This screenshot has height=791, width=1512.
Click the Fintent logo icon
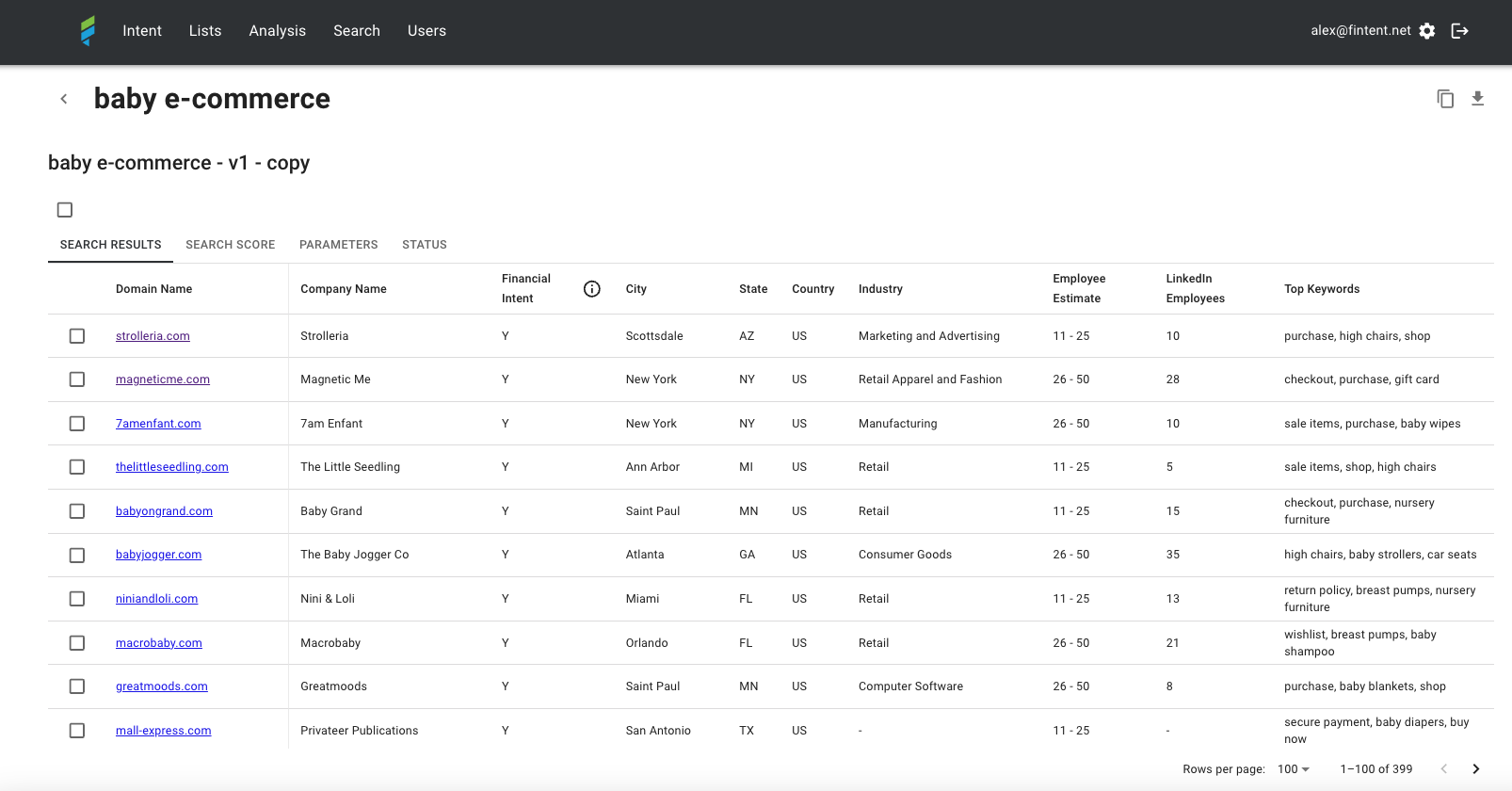[88, 31]
